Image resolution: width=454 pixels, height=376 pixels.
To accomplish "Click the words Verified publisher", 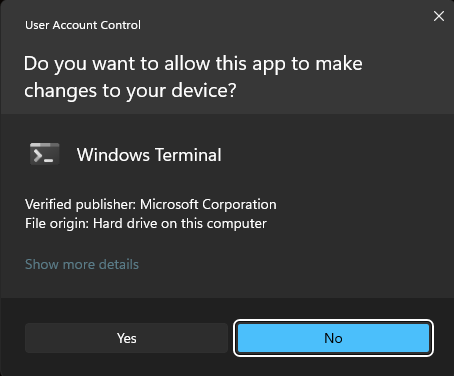I will [x=80, y=204].
